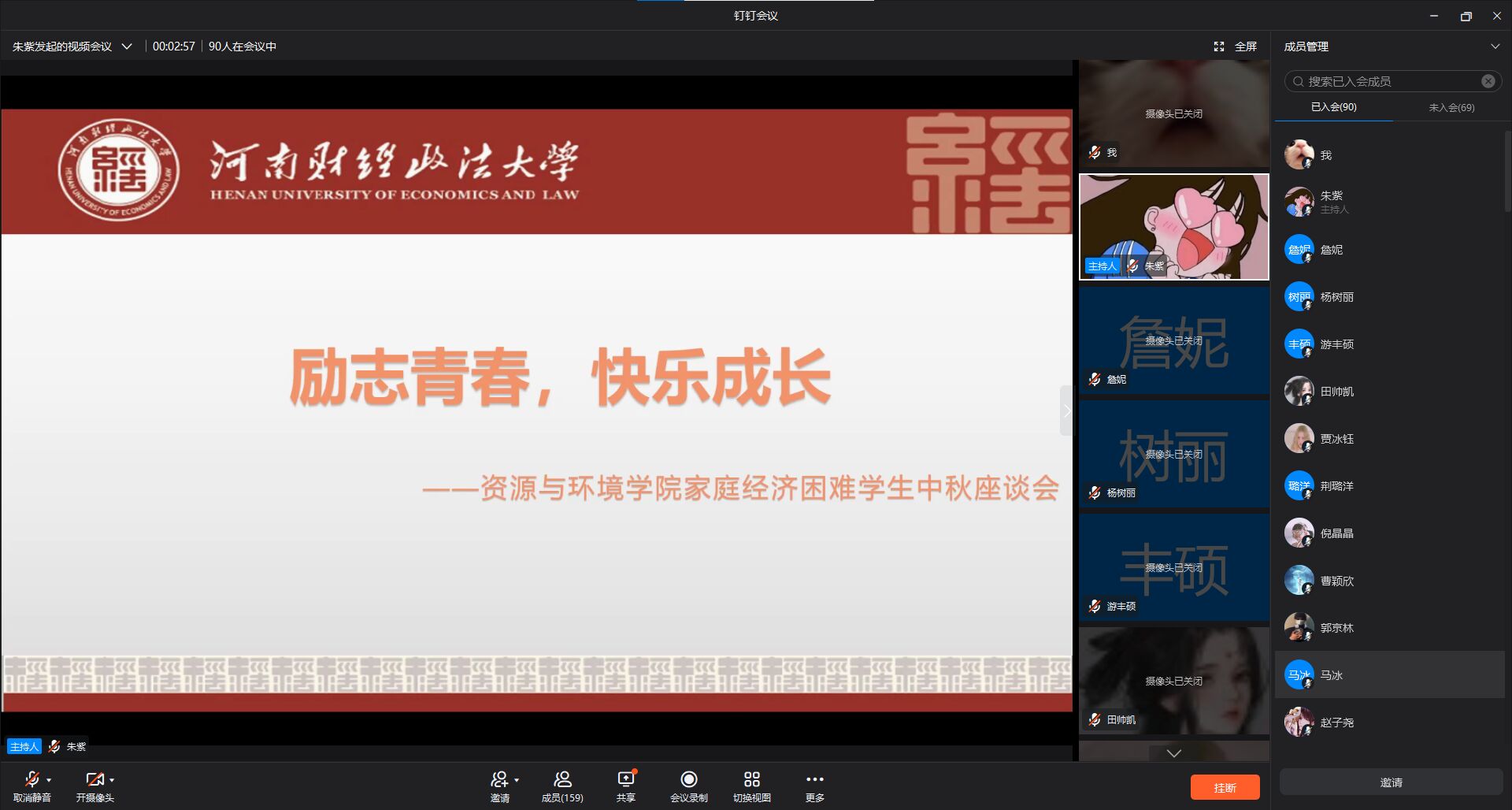Select 詹妮 video tile

pyautogui.click(x=1173, y=340)
